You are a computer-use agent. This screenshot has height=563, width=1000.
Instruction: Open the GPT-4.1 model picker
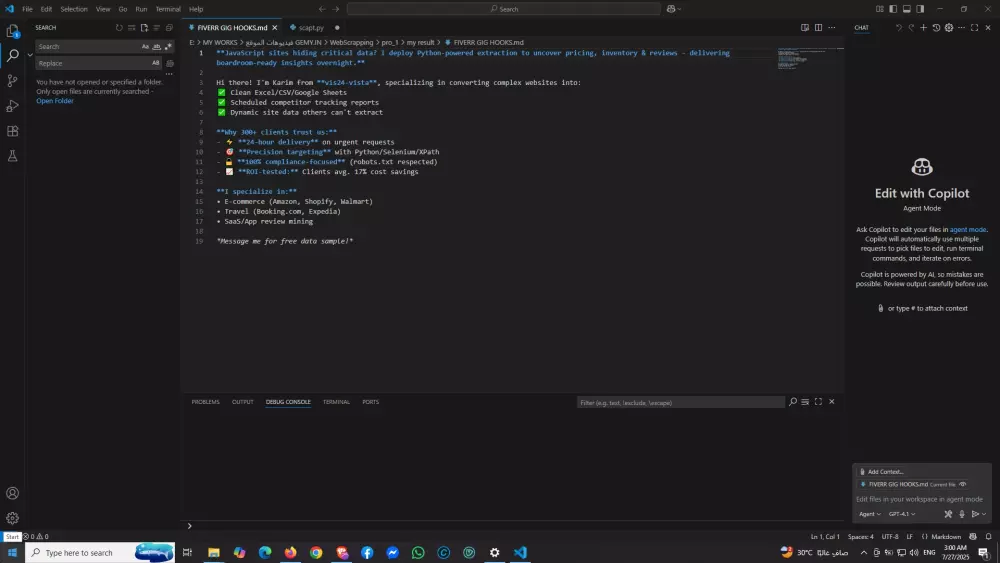902,514
